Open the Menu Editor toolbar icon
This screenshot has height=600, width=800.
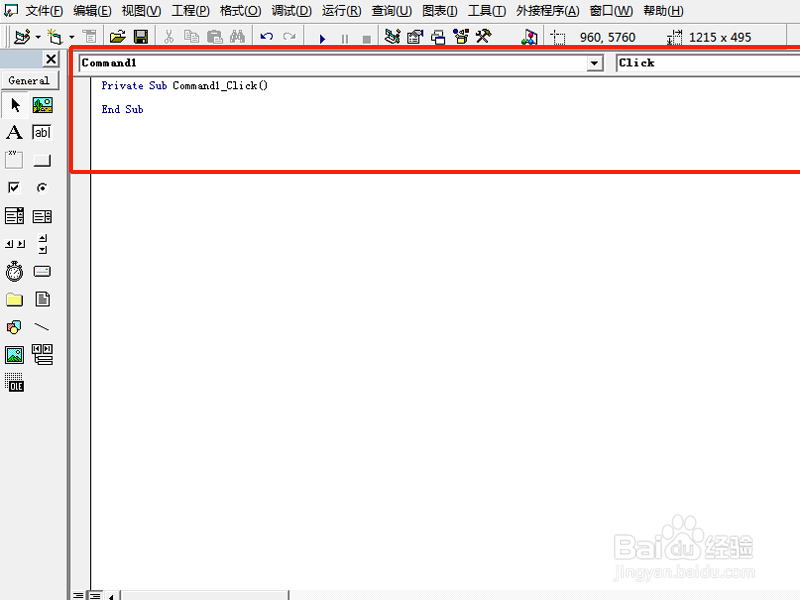(x=89, y=37)
